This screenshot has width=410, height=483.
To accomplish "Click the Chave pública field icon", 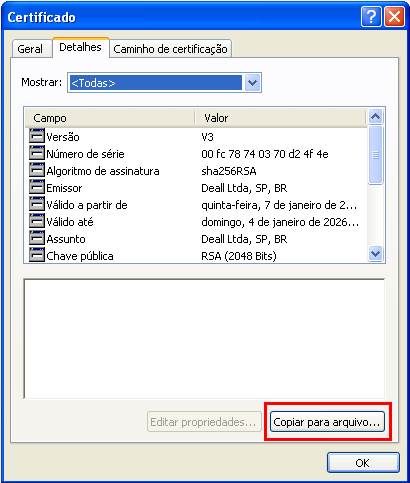I will (x=37, y=255).
